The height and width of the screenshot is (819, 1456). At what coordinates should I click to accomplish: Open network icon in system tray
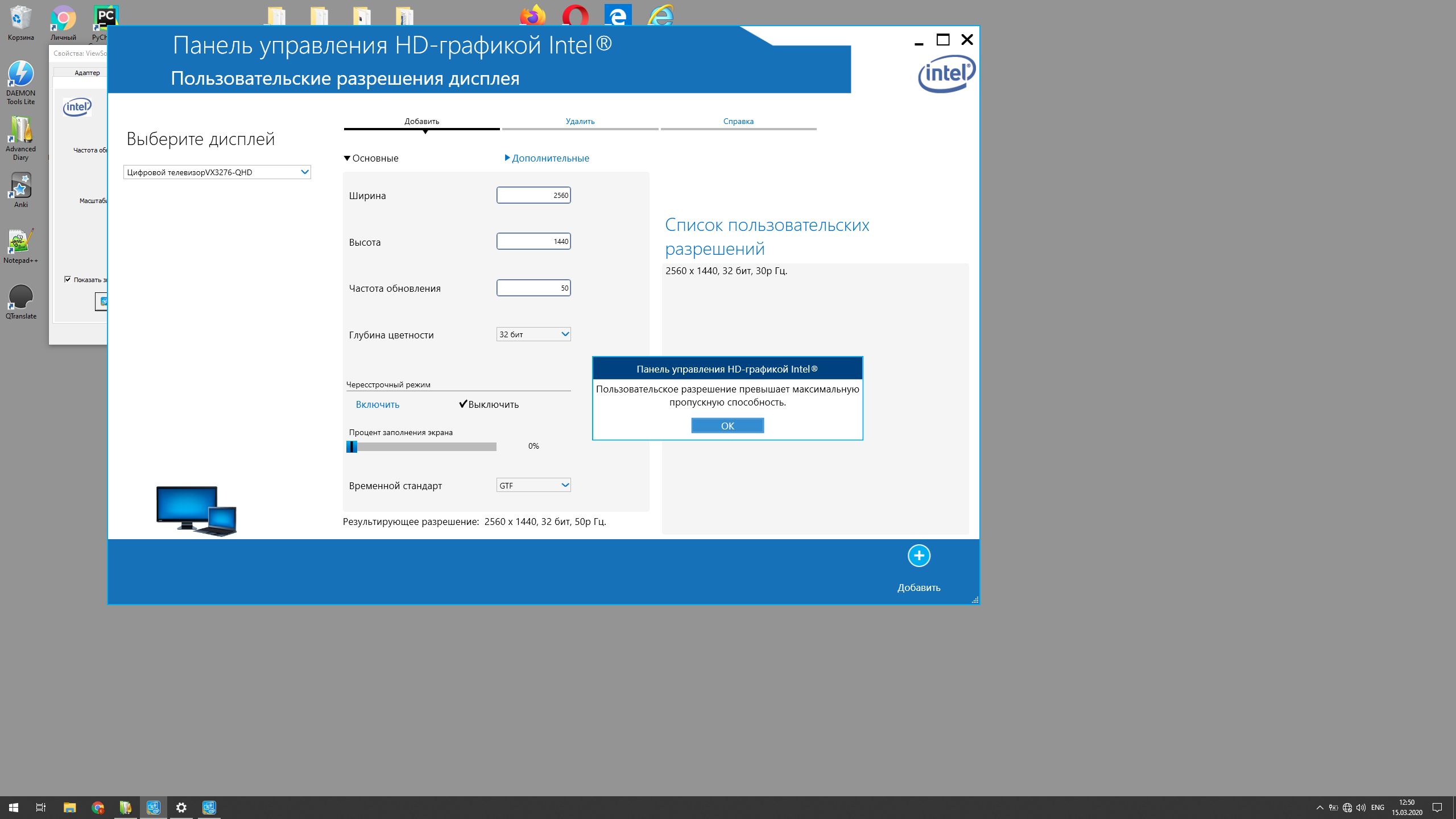tap(1347, 808)
